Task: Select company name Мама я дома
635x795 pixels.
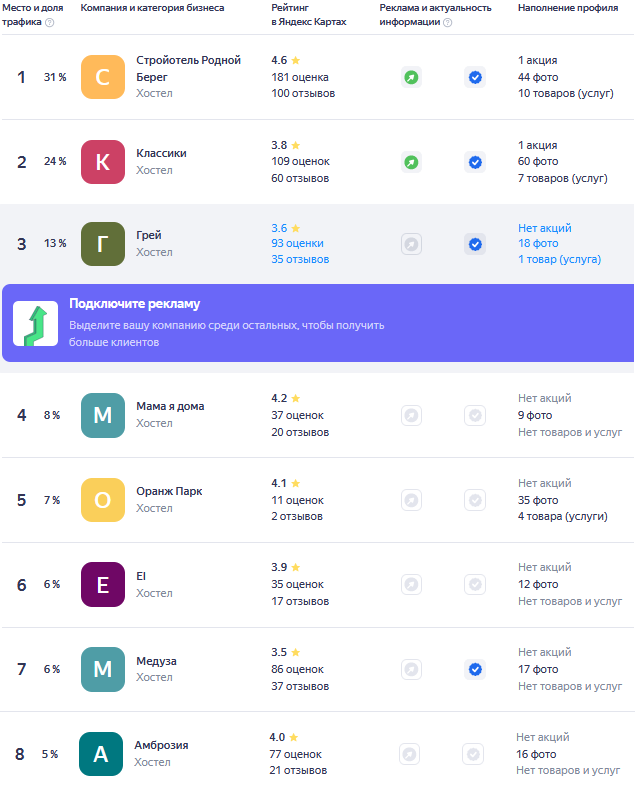Action: 170,406
